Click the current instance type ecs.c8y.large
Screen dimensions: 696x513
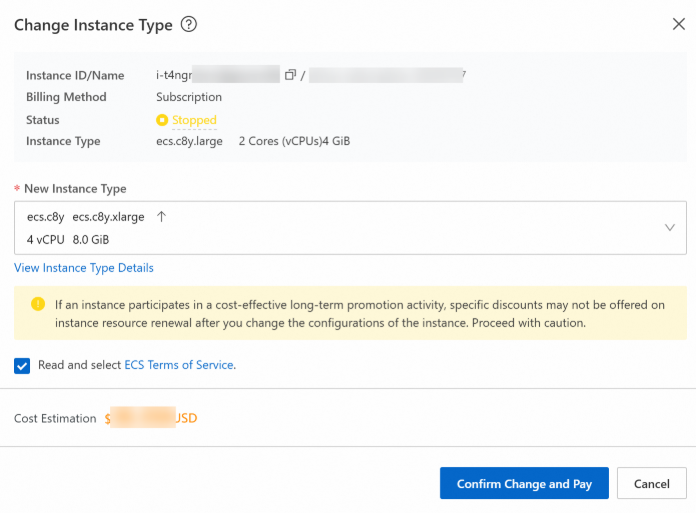point(189,141)
